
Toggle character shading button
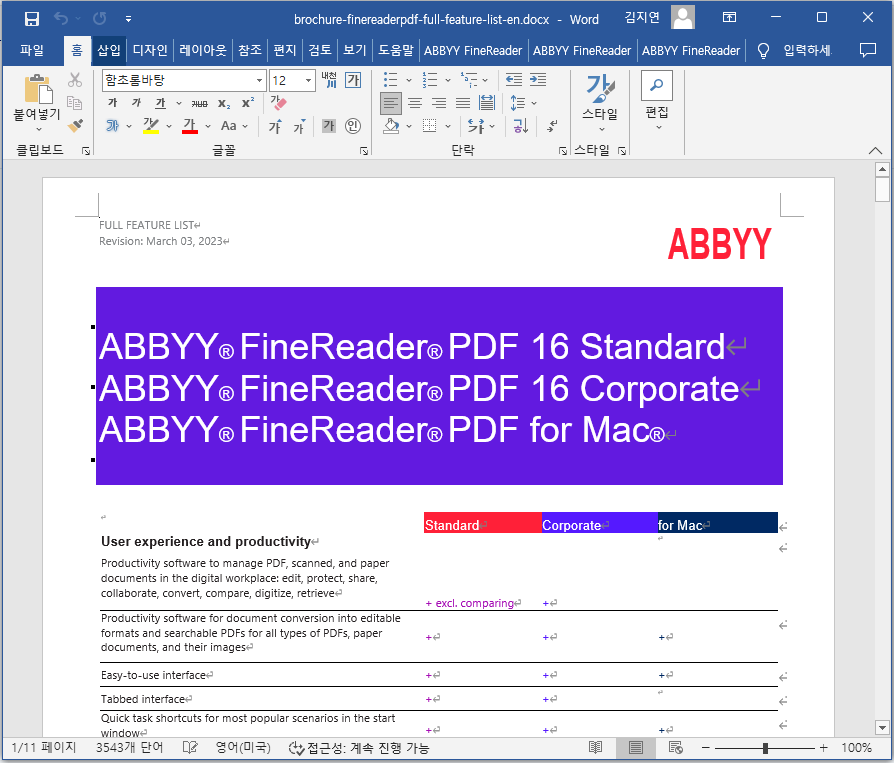click(x=329, y=126)
